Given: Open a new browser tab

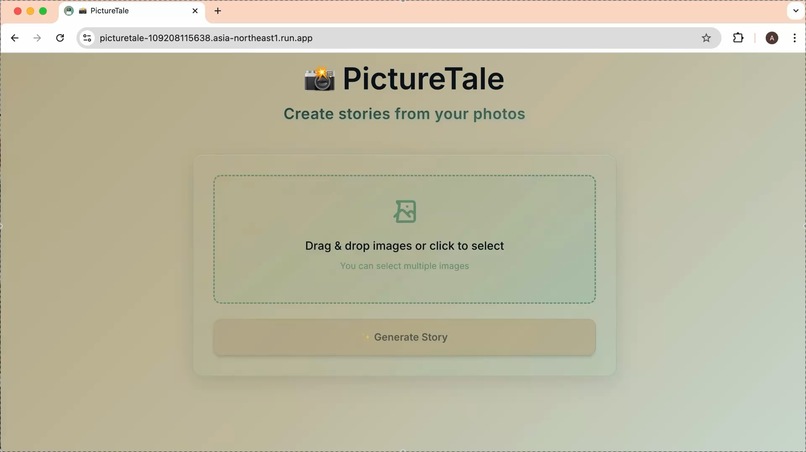Looking at the screenshot, I should tap(217, 11).
